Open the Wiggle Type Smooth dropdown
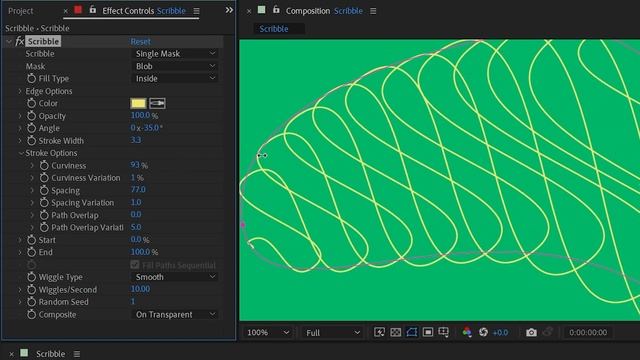The height and width of the screenshot is (360, 640). pos(175,277)
